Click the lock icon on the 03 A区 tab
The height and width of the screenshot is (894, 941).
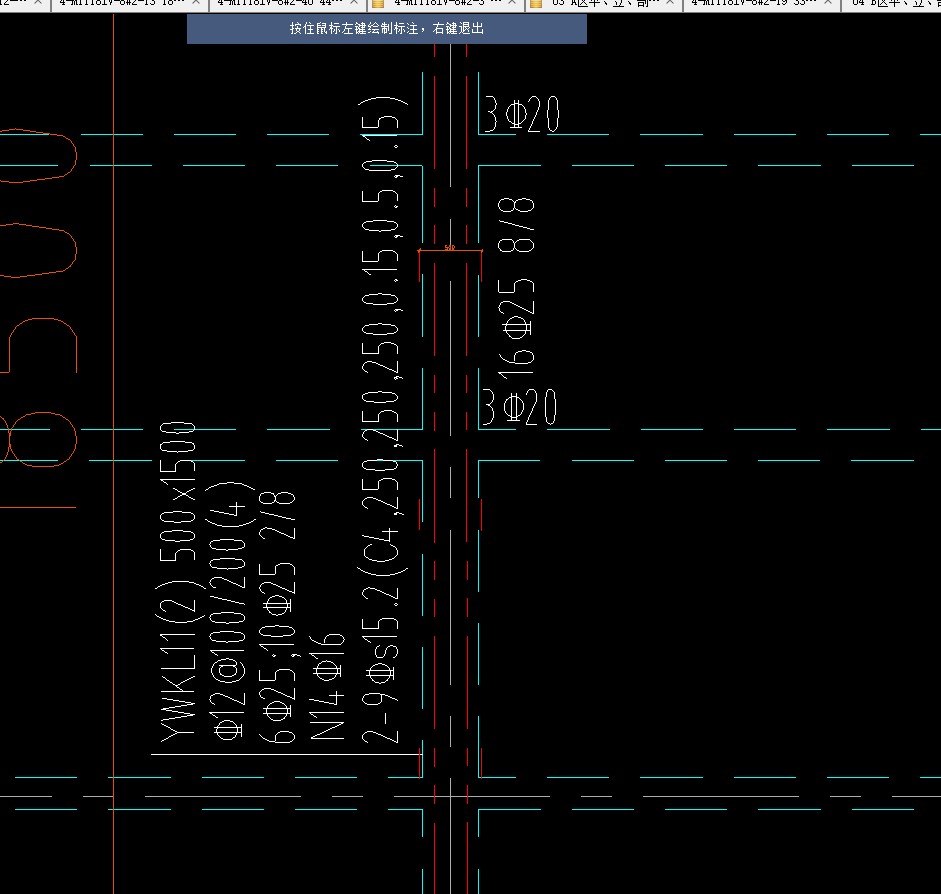[536, 3]
